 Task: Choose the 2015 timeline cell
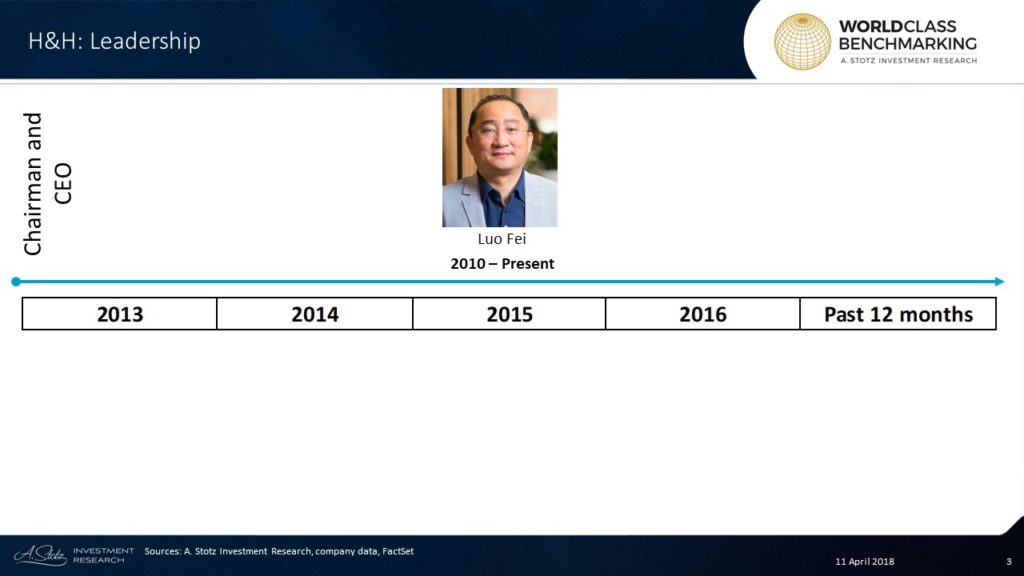pyautogui.click(x=509, y=314)
